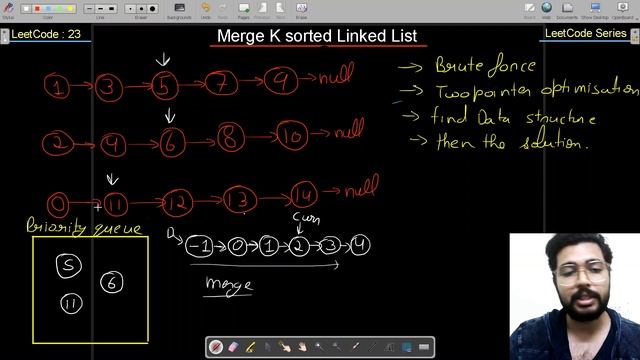Select the Draw lines tool
The width and height of the screenshot is (640, 360).
pyautogui.click(x=372, y=347)
